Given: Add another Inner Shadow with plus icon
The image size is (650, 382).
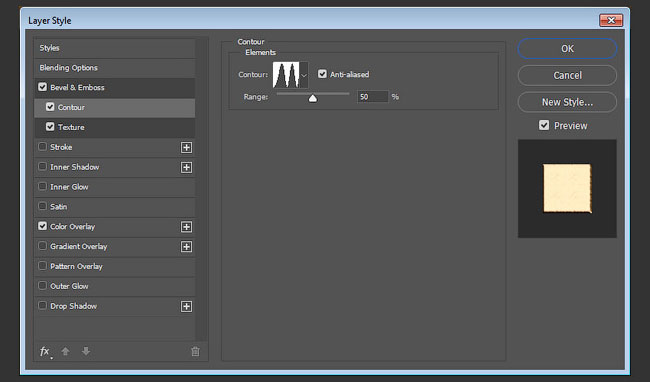Looking at the screenshot, I should pyautogui.click(x=187, y=167).
